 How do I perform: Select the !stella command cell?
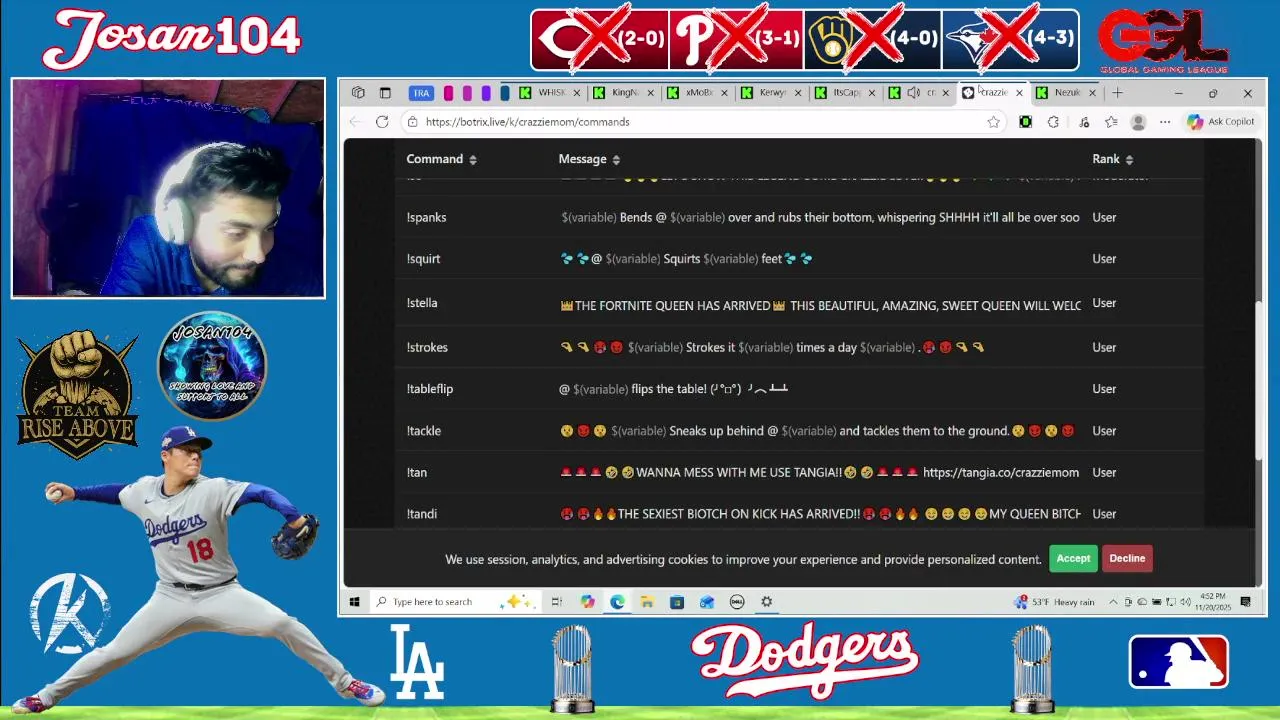coord(422,303)
